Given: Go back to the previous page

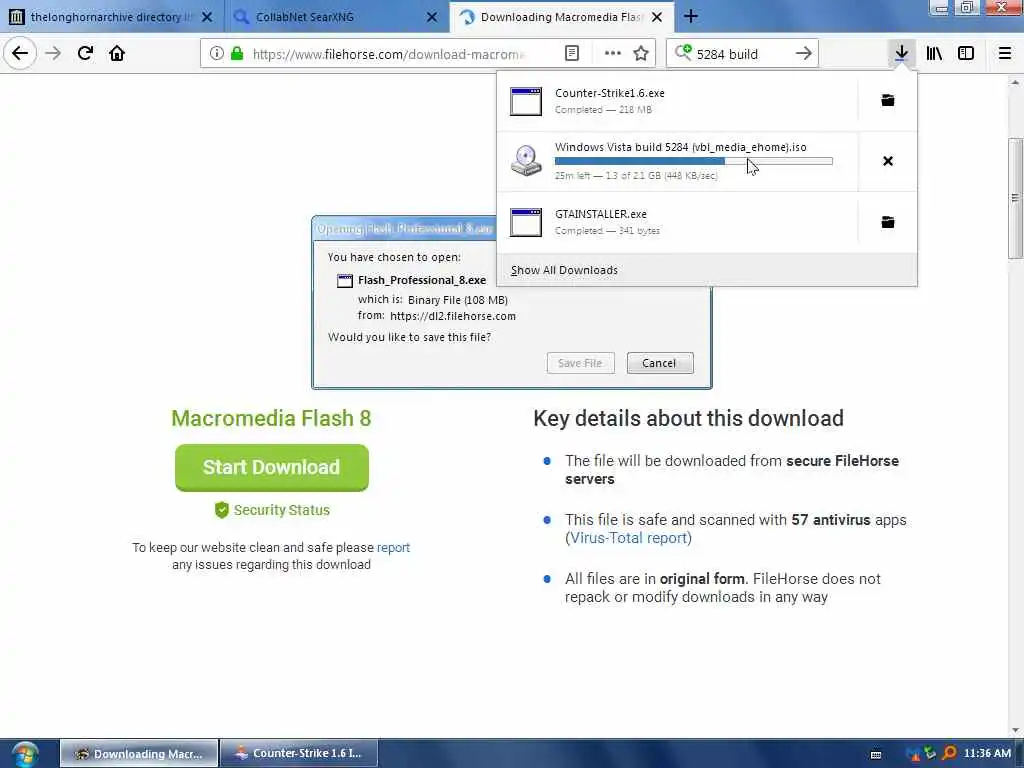Looking at the screenshot, I should pos(20,53).
